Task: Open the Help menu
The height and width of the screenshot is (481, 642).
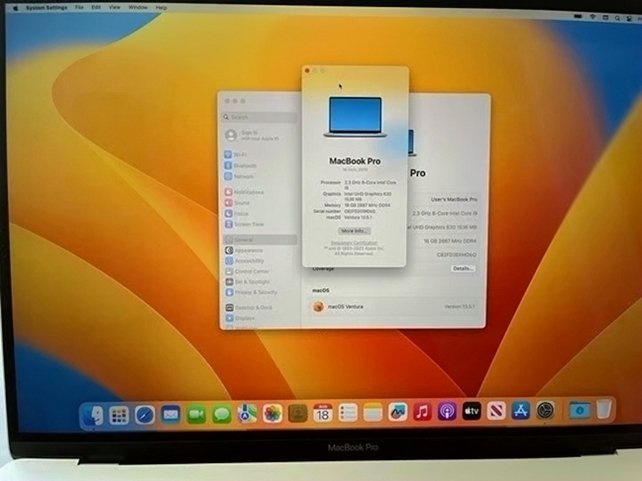Action: coord(161,8)
